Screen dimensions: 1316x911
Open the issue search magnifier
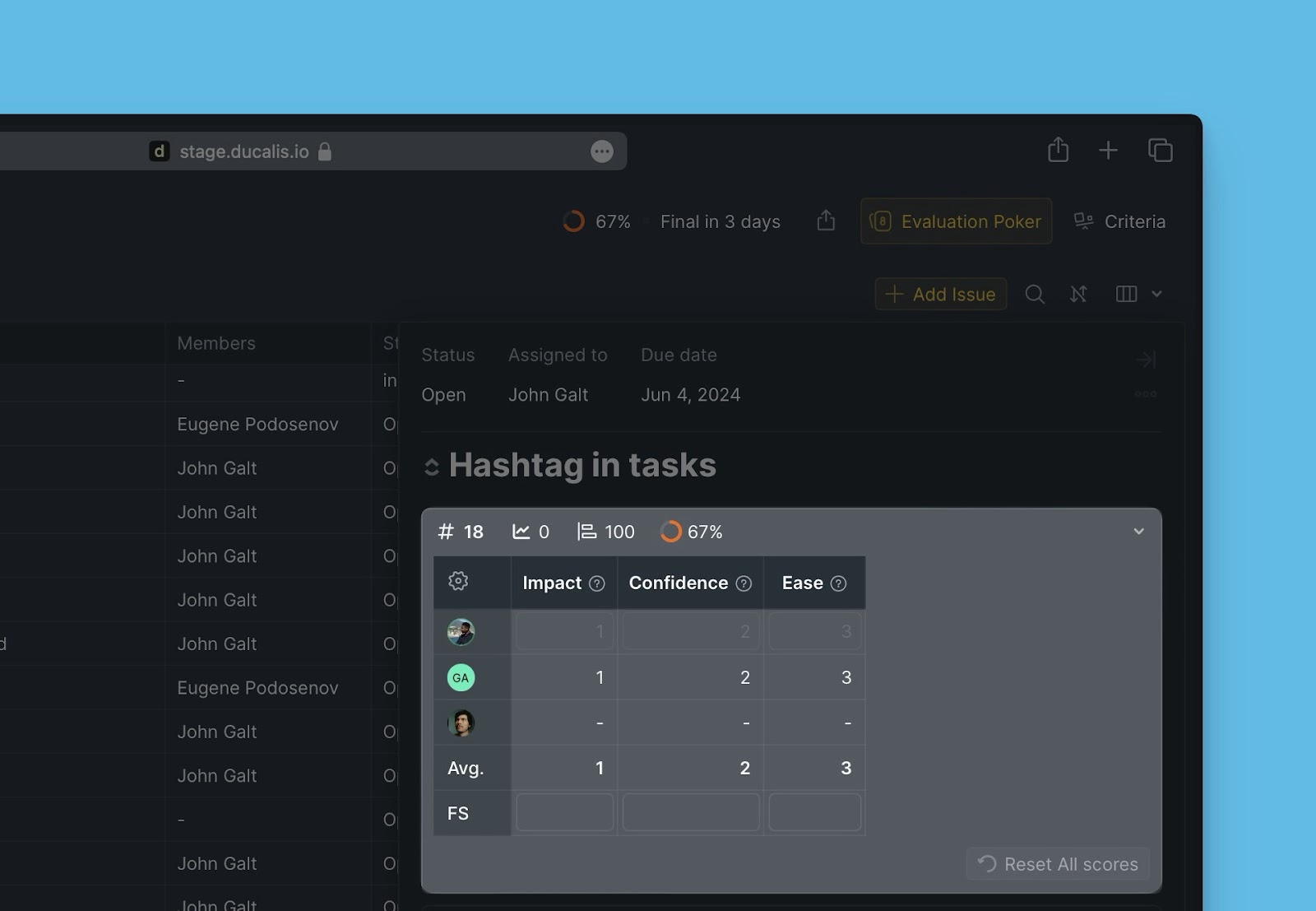tap(1035, 294)
